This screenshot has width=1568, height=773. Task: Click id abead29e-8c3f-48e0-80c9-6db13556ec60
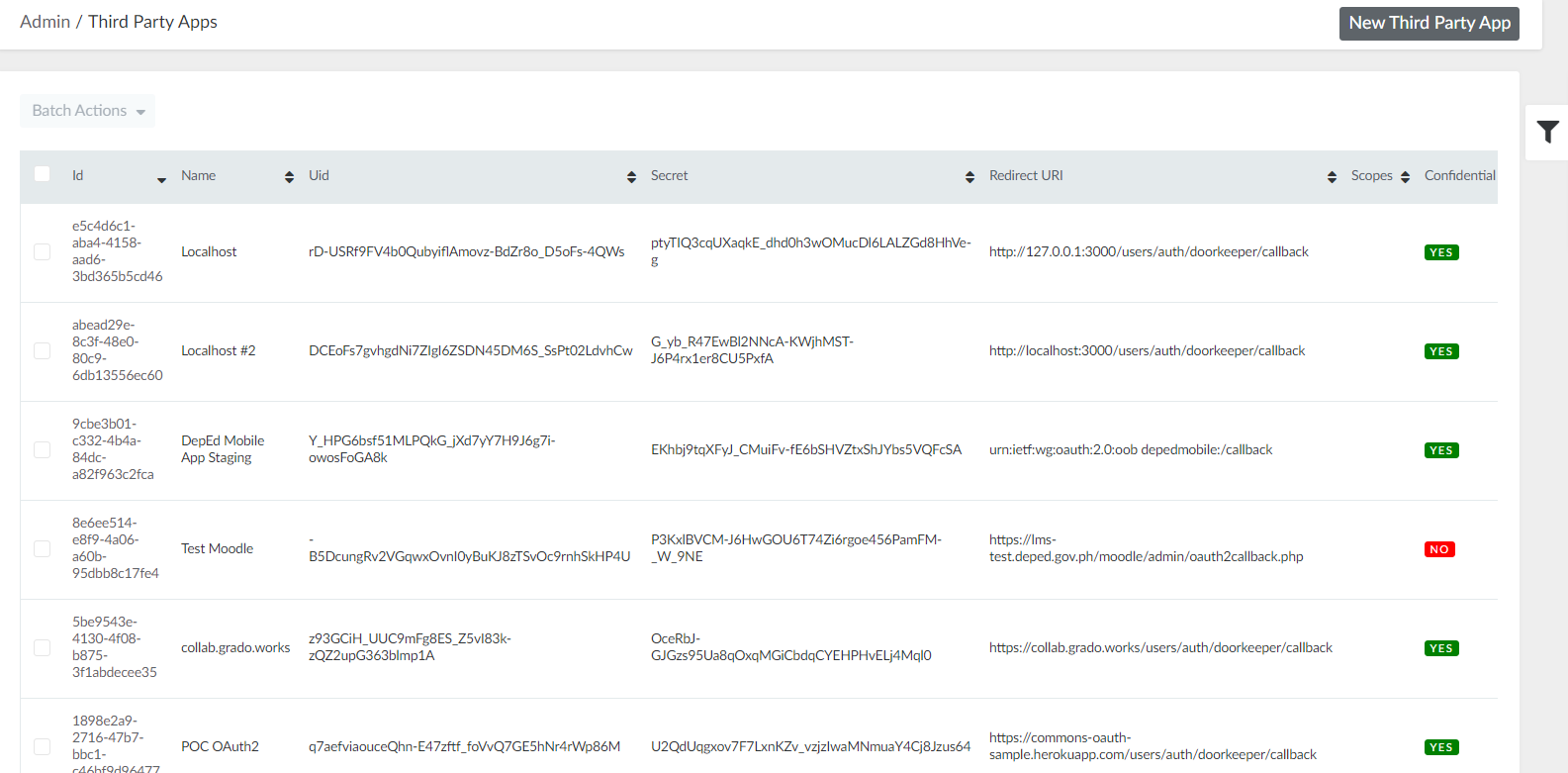(x=117, y=350)
